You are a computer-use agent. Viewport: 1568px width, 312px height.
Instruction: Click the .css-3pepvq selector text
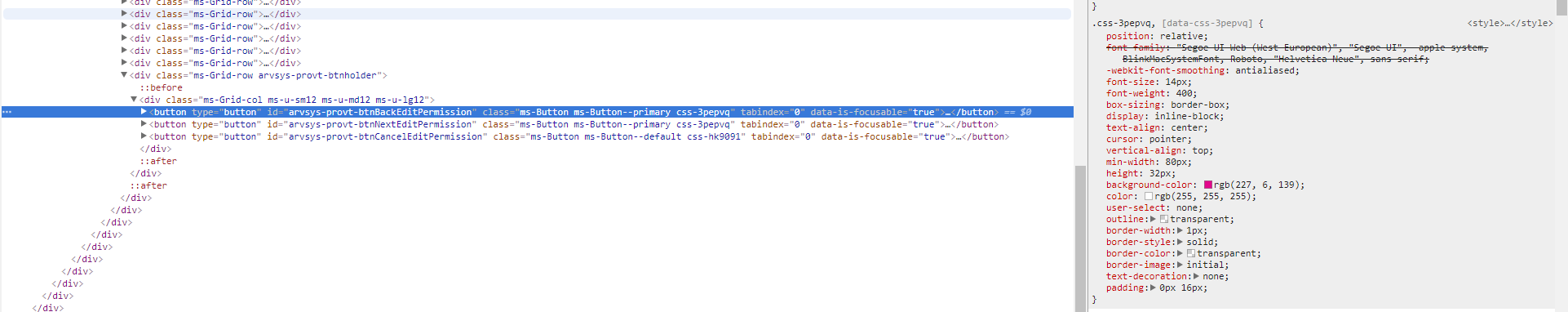1121,23
